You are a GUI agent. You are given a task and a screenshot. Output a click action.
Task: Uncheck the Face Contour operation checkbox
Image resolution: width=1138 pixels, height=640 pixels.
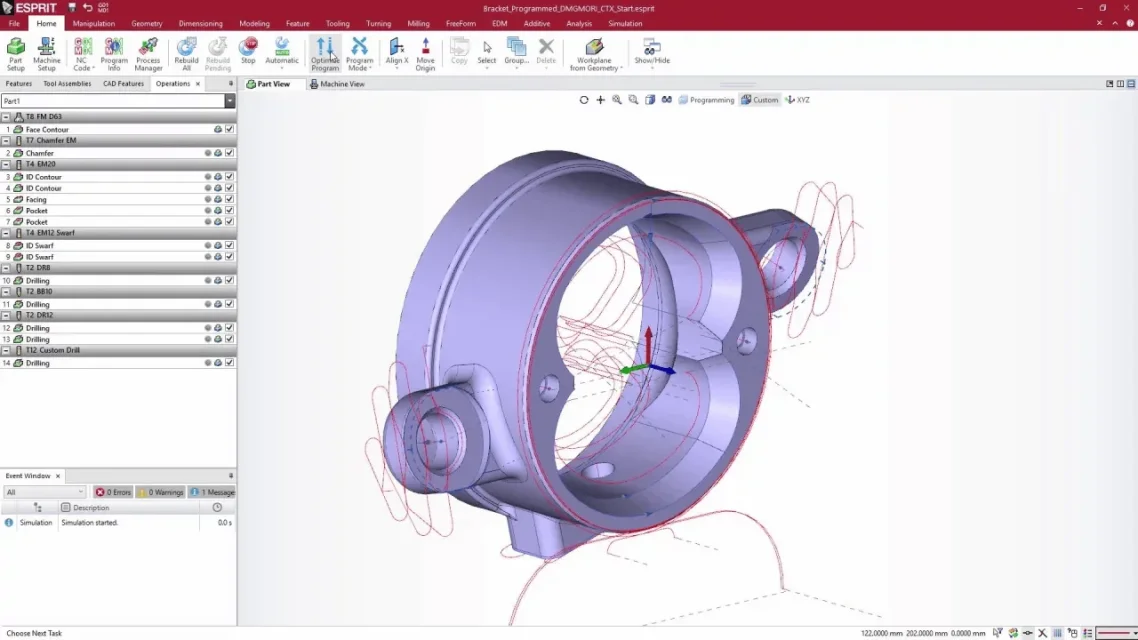[229, 129]
